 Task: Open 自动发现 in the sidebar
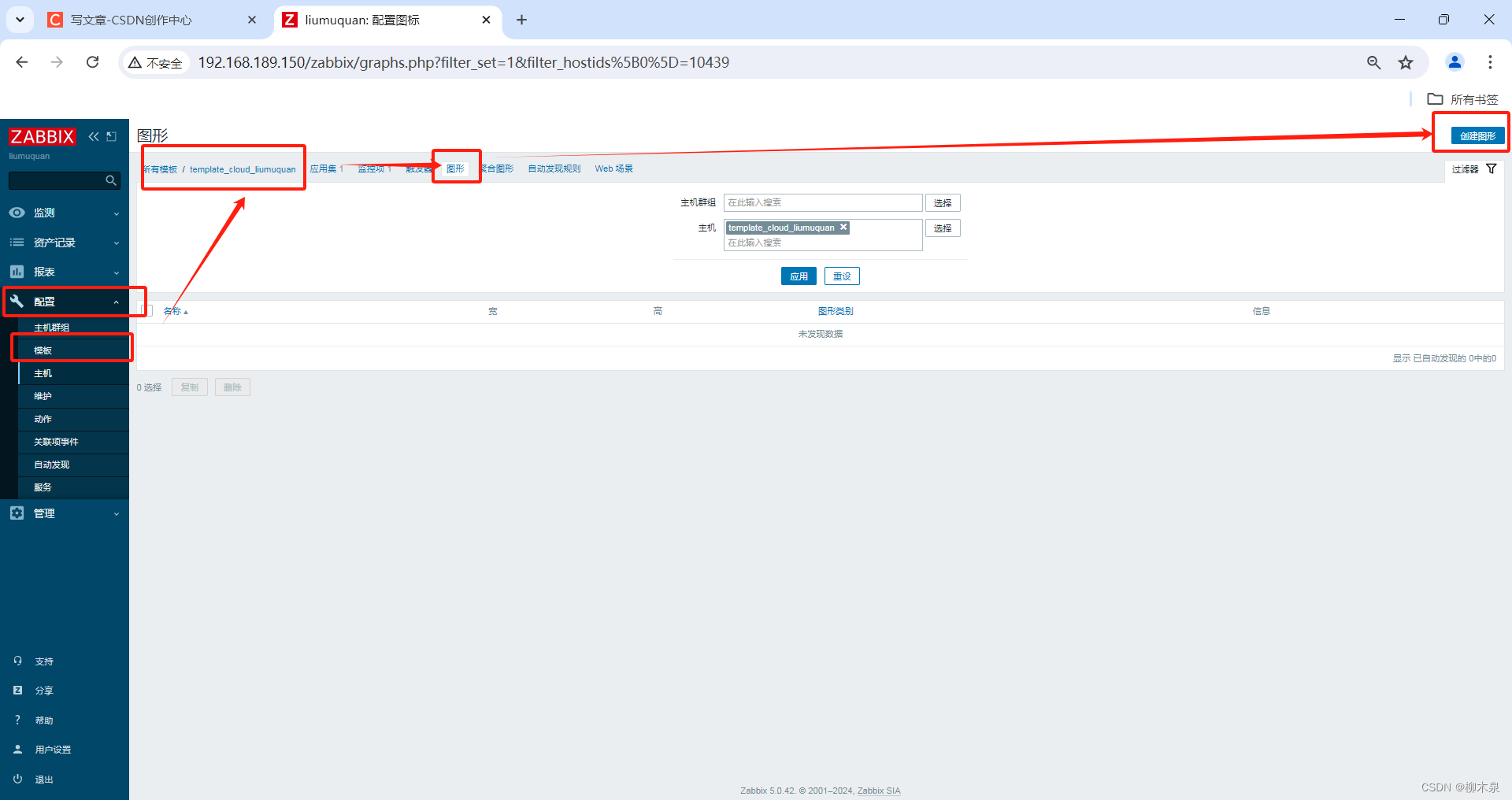click(x=52, y=465)
